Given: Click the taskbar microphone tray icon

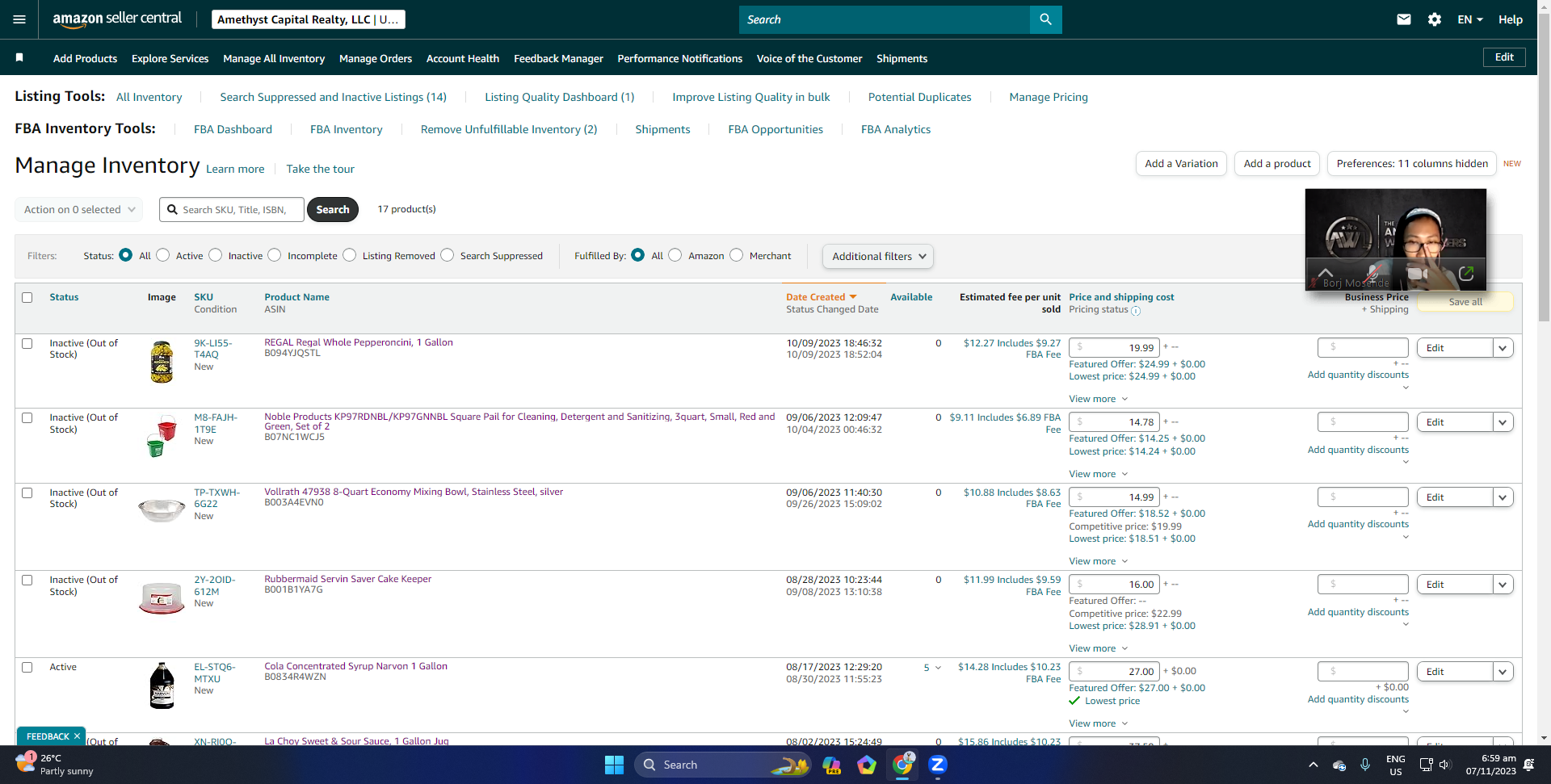Looking at the screenshot, I should 1365,765.
